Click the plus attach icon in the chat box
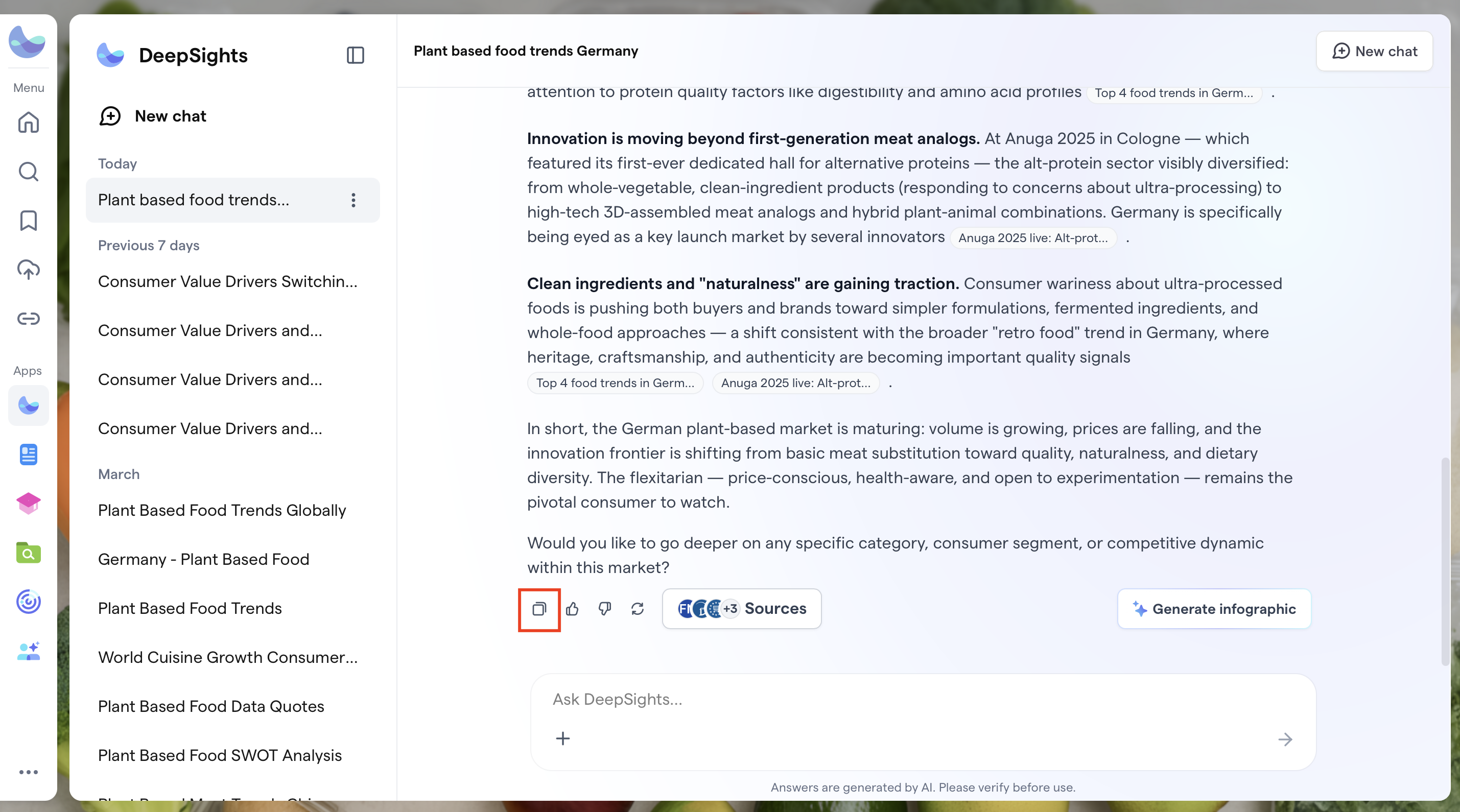 click(563, 739)
